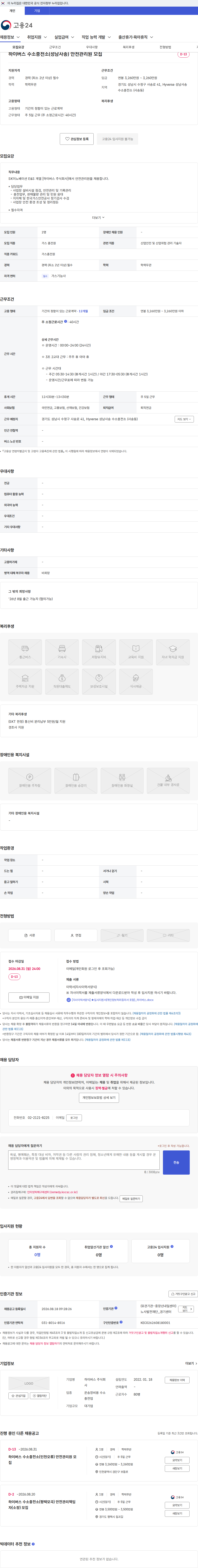Select the 서류 screening step

tap(30, 935)
